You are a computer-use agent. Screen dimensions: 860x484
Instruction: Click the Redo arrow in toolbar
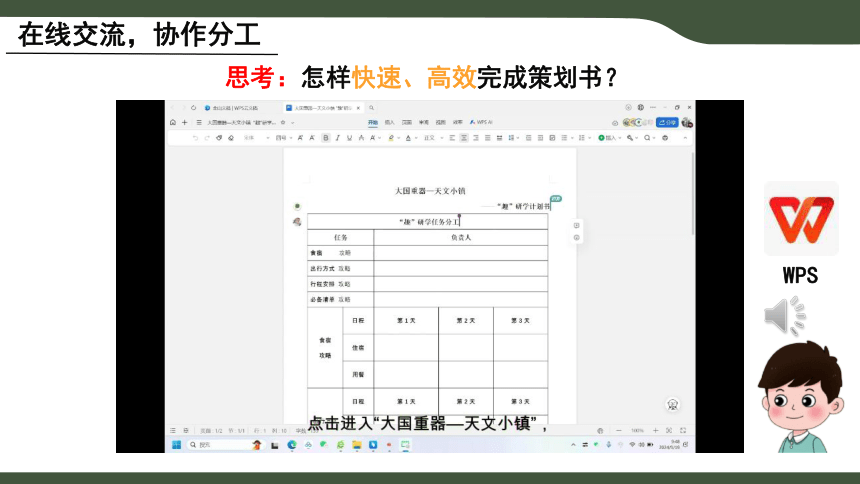point(207,138)
